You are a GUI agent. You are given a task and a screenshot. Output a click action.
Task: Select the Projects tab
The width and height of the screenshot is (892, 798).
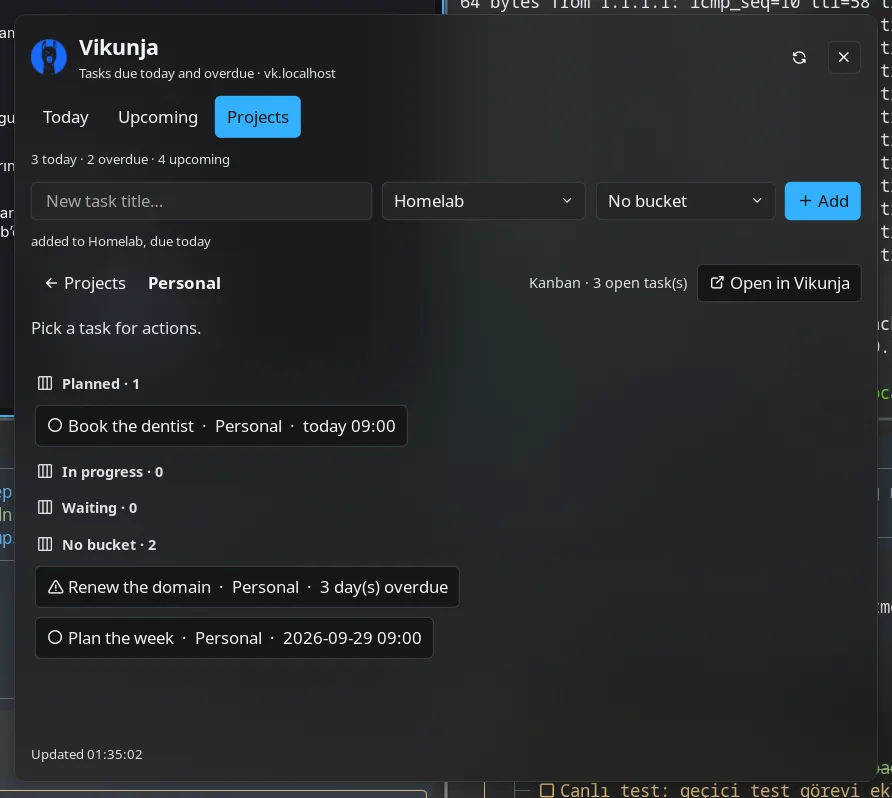click(x=258, y=117)
